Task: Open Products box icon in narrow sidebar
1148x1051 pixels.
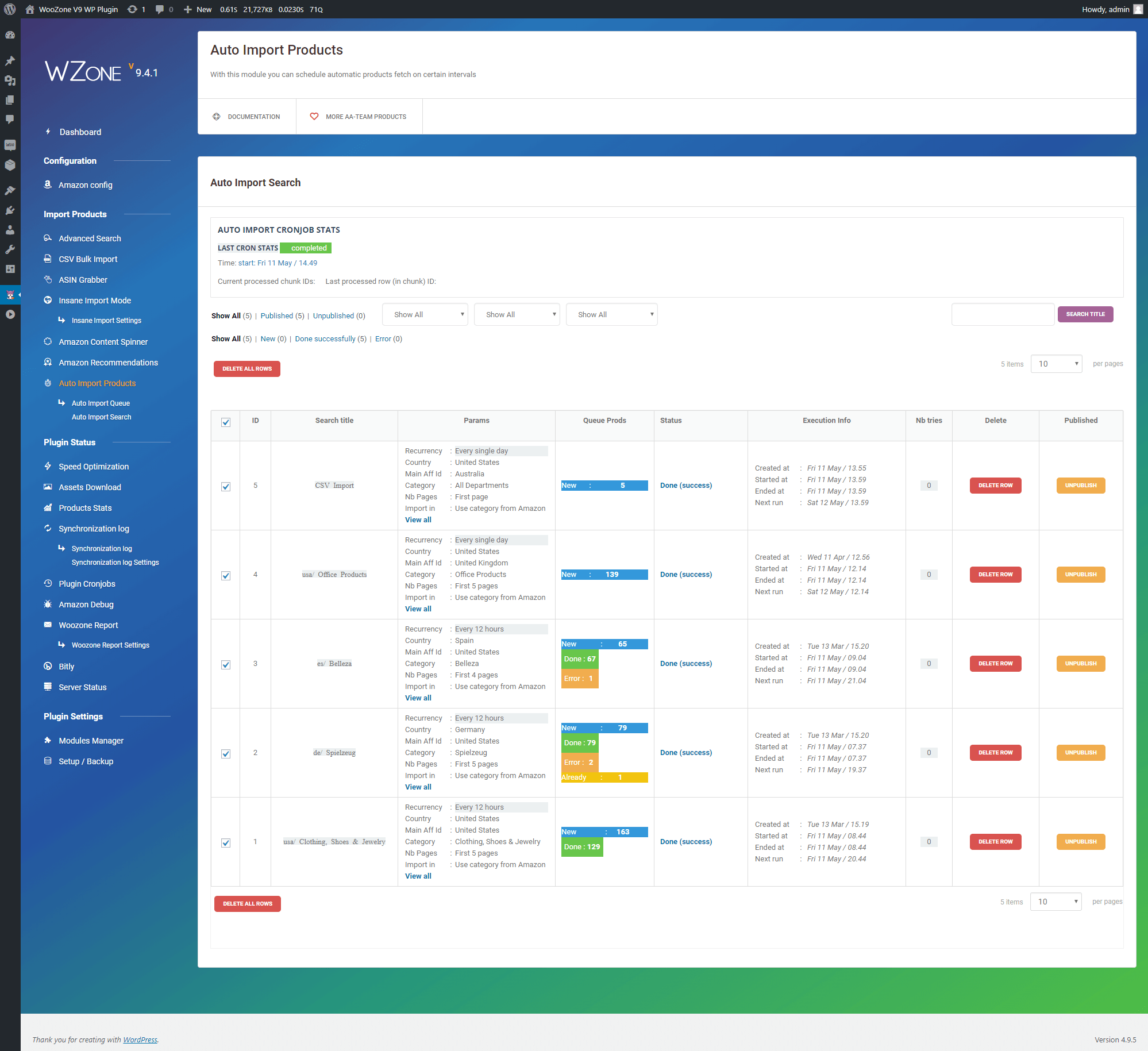Action: point(10,165)
